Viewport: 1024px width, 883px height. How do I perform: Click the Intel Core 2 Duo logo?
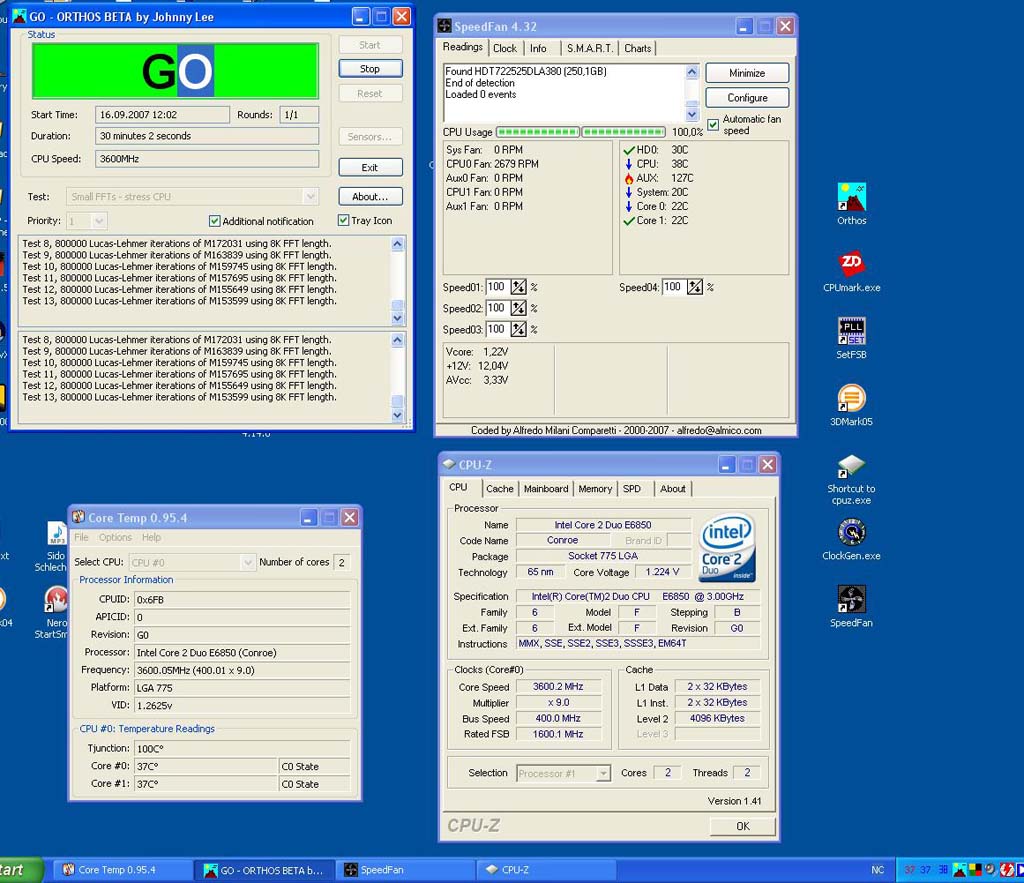click(727, 548)
